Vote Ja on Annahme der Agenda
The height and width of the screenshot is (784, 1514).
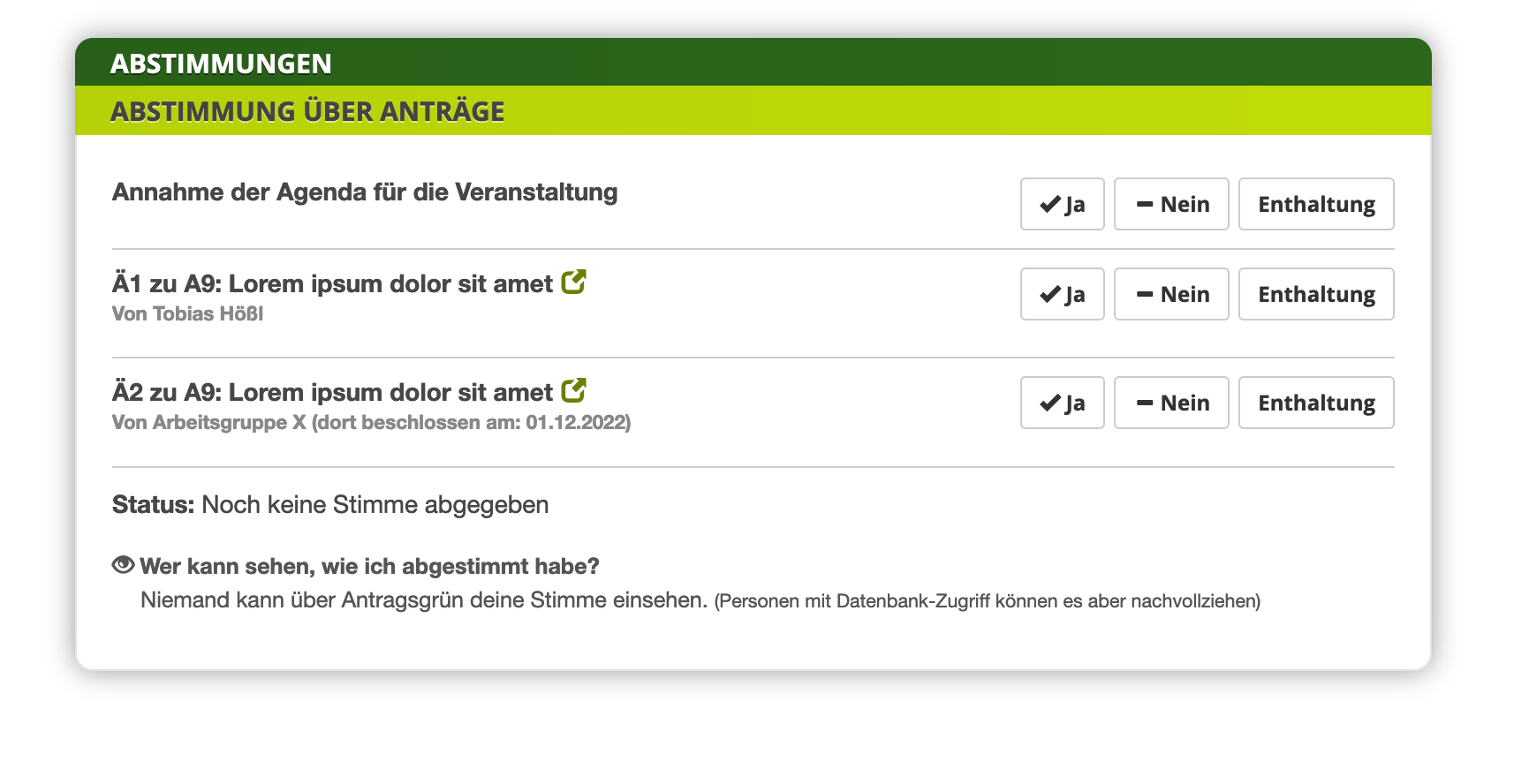1062,204
